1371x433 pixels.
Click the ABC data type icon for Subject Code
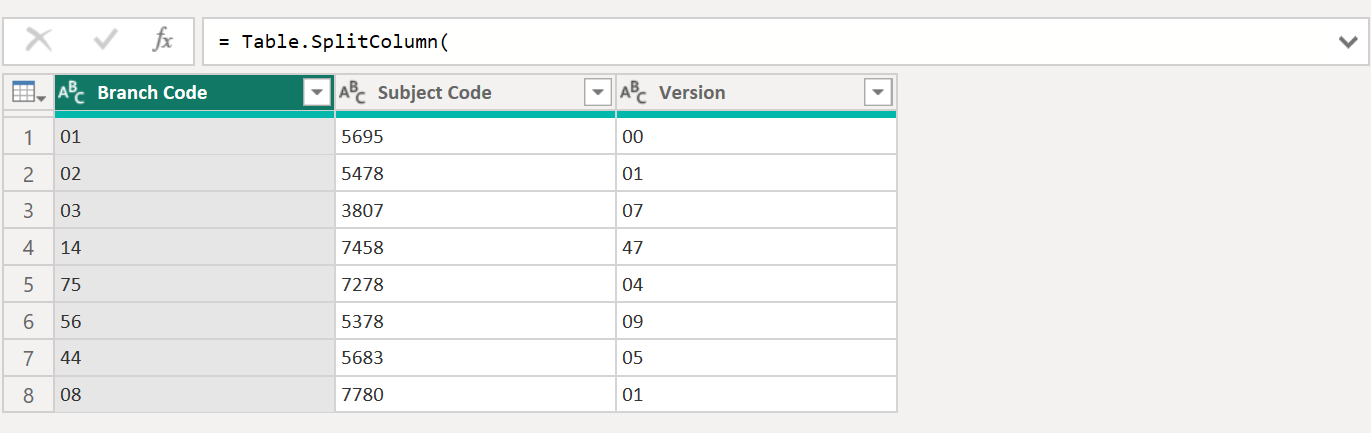[x=352, y=93]
